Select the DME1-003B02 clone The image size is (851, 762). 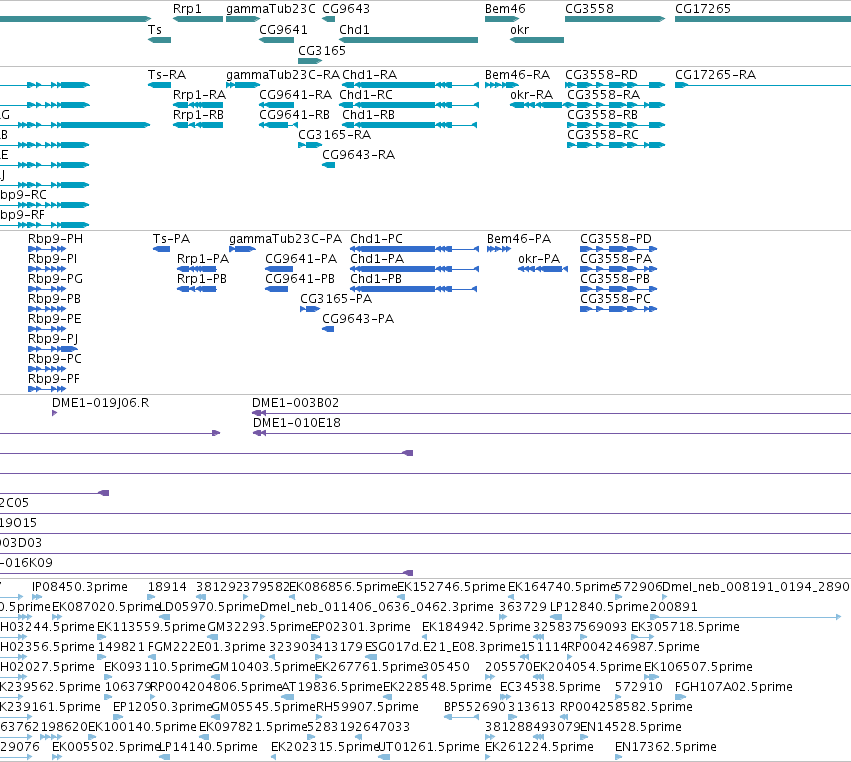[x=551, y=413]
